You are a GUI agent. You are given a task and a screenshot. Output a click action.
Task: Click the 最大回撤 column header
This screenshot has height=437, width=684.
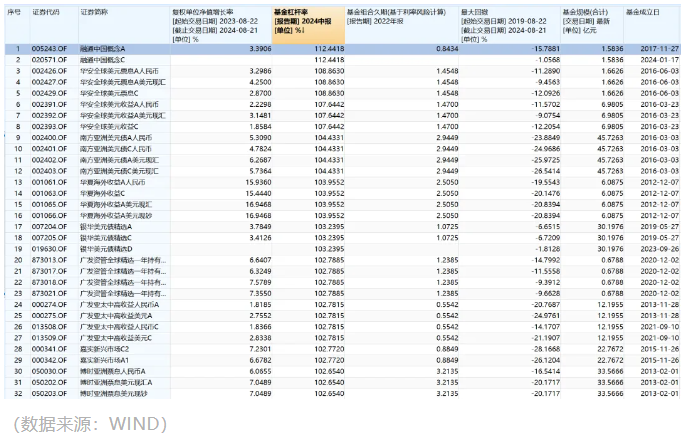tap(509, 25)
